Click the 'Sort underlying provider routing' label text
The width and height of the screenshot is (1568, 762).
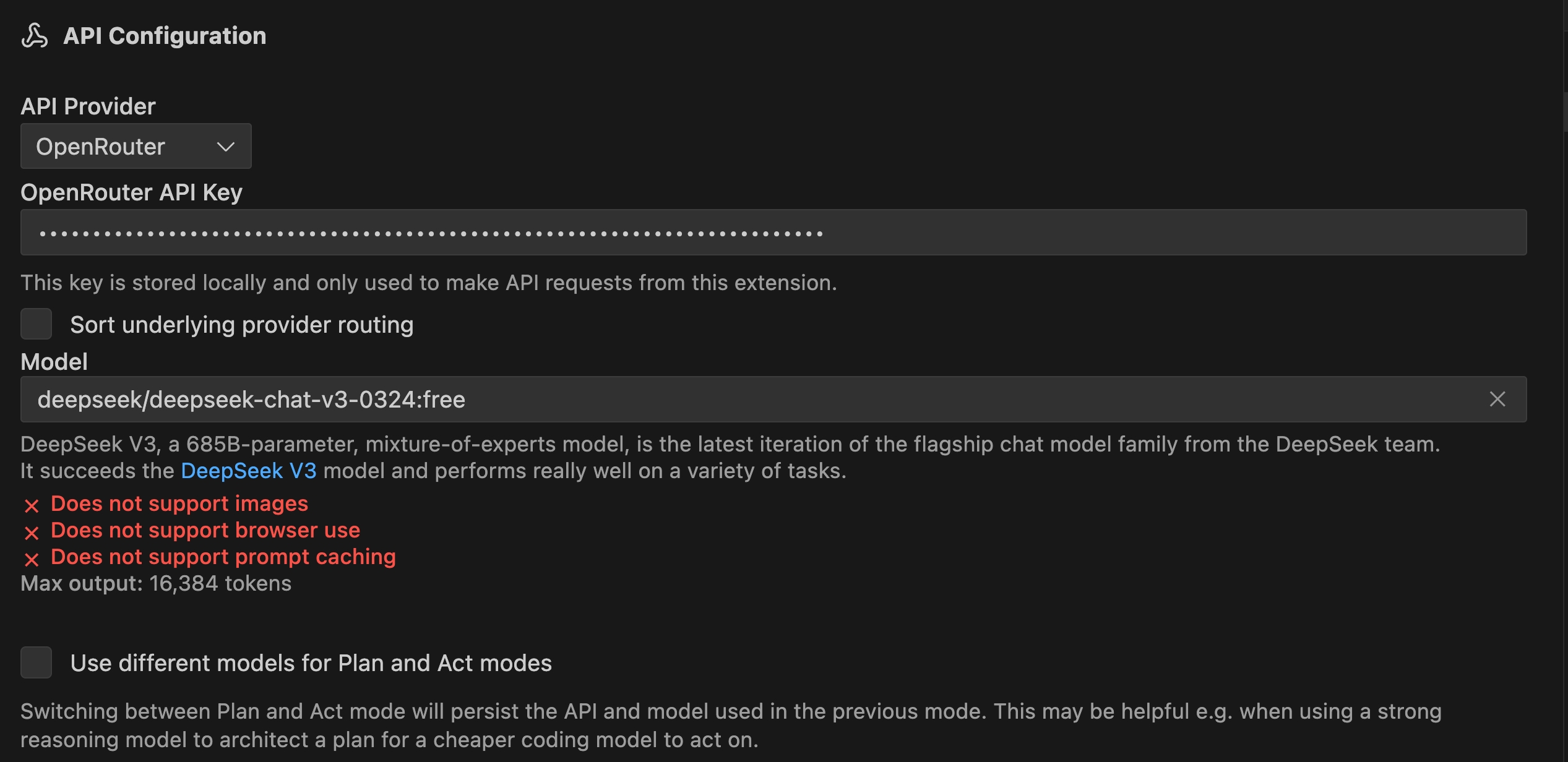pos(241,325)
